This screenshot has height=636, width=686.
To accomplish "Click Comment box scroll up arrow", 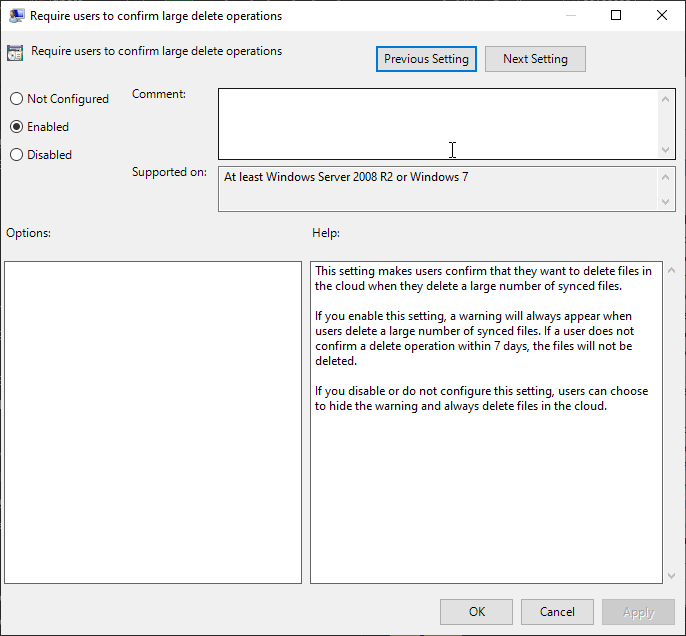I will point(667,98).
